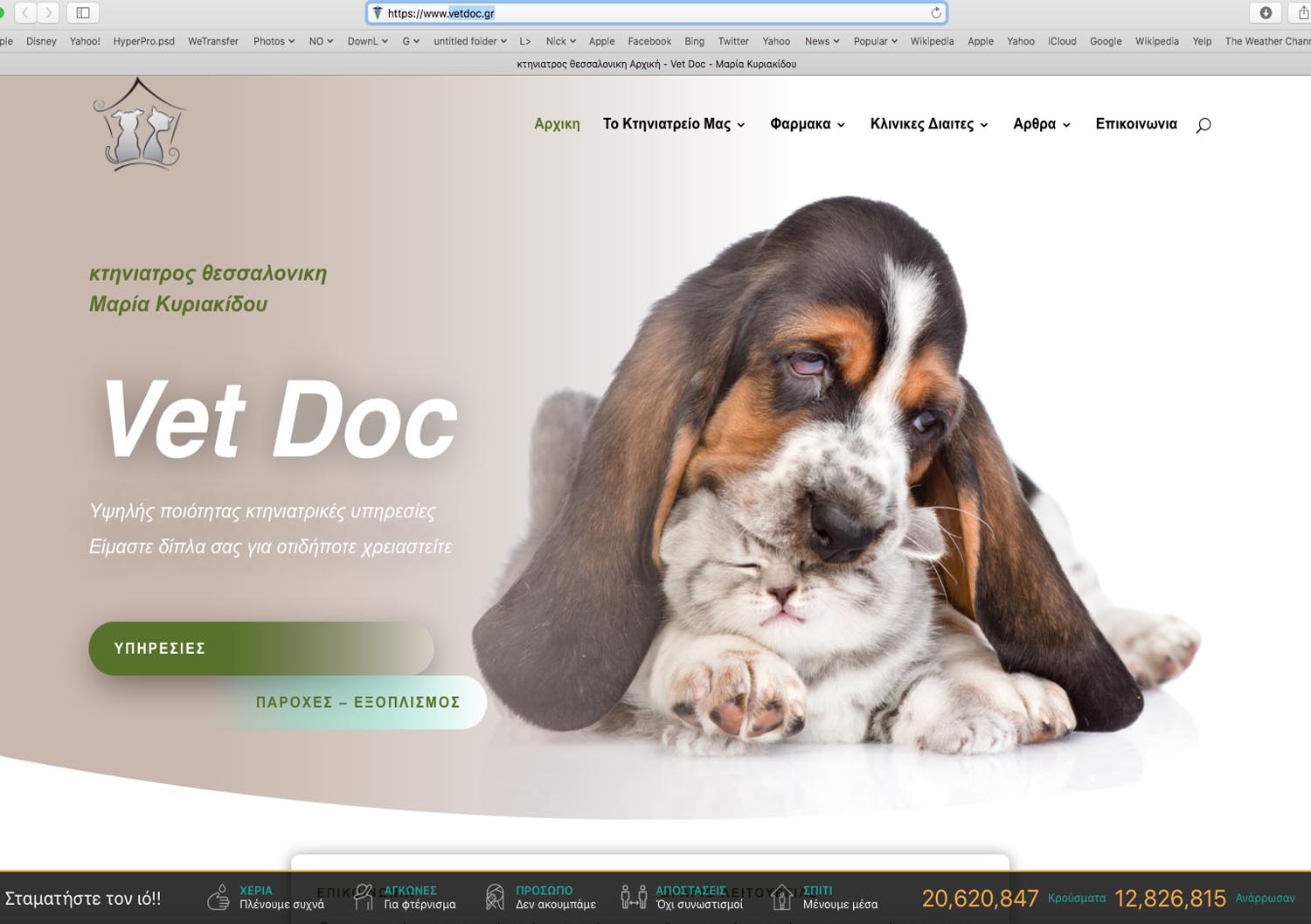The height and width of the screenshot is (924, 1311).
Task: Expand the Το Κτηνιατρείο Μας menu
Action: pos(673,124)
